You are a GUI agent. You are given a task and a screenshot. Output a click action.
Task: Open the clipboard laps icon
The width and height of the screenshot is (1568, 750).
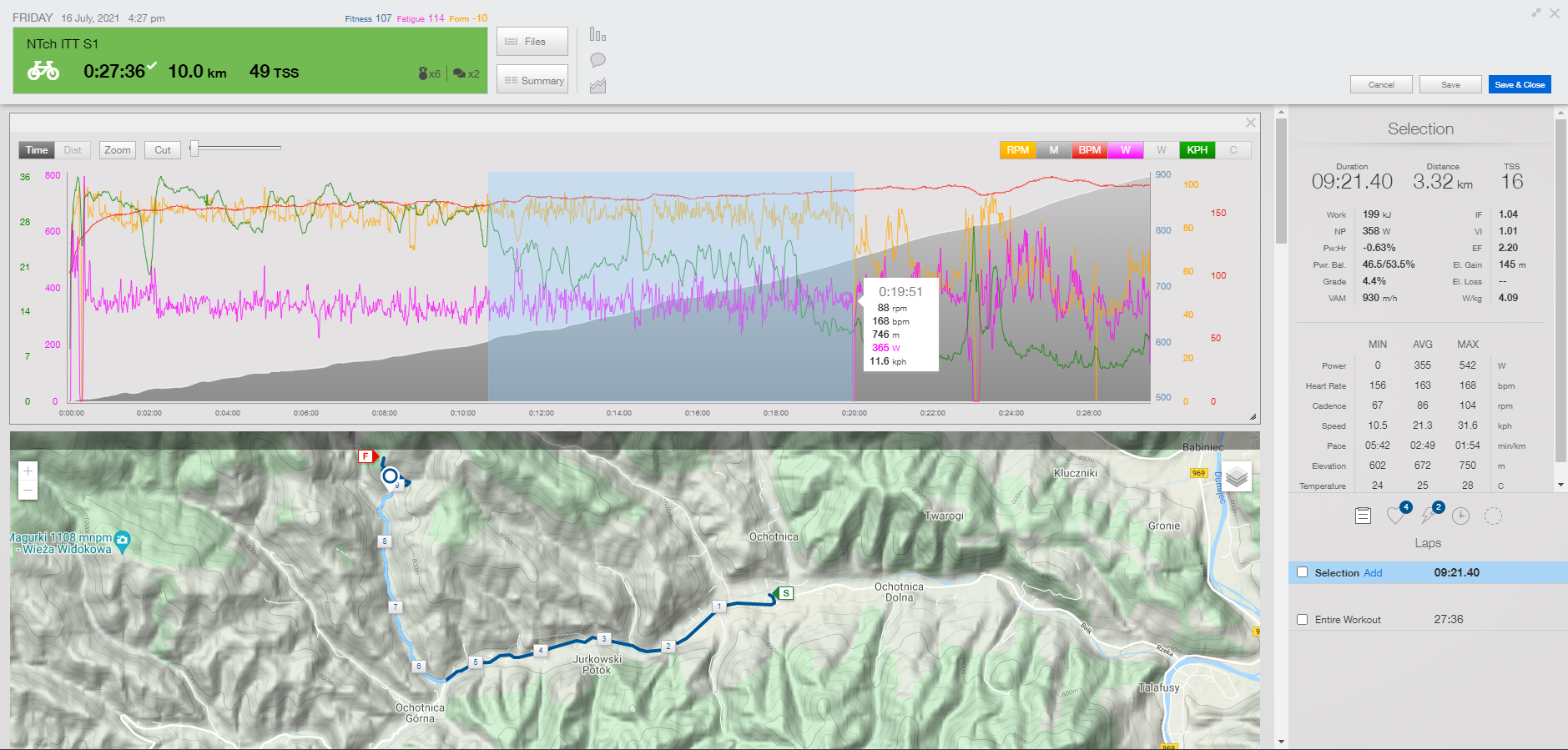1363,516
